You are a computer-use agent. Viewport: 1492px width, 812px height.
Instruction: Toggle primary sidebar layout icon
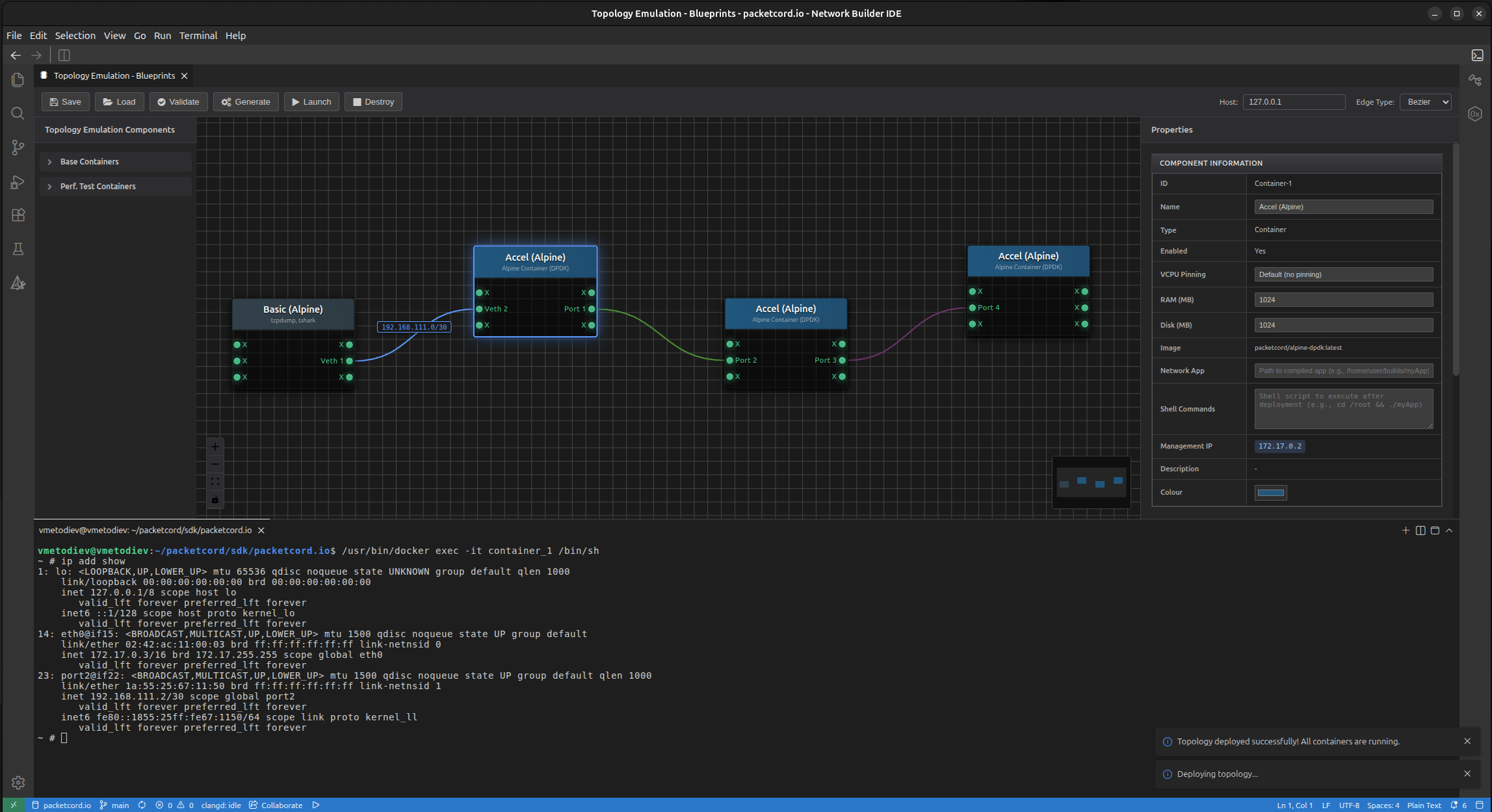(x=64, y=55)
